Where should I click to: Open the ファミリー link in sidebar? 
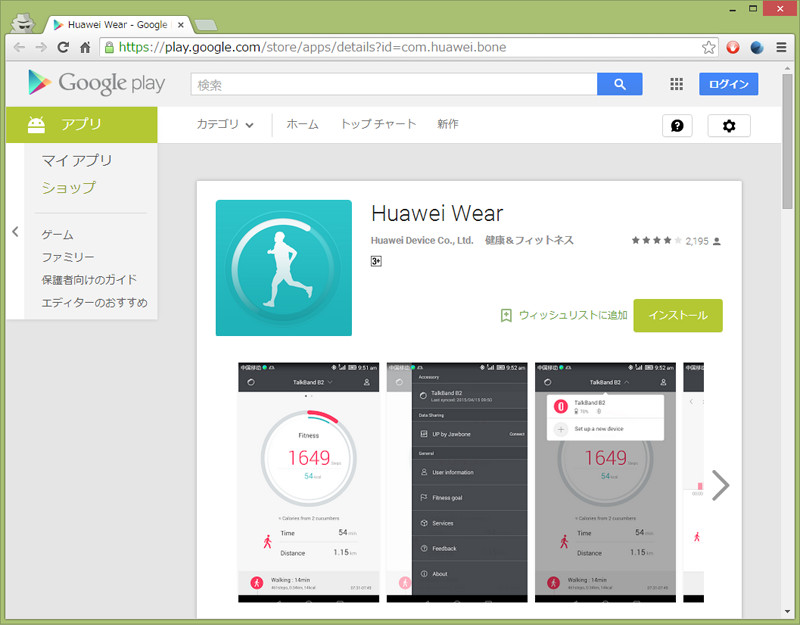[68, 257]
